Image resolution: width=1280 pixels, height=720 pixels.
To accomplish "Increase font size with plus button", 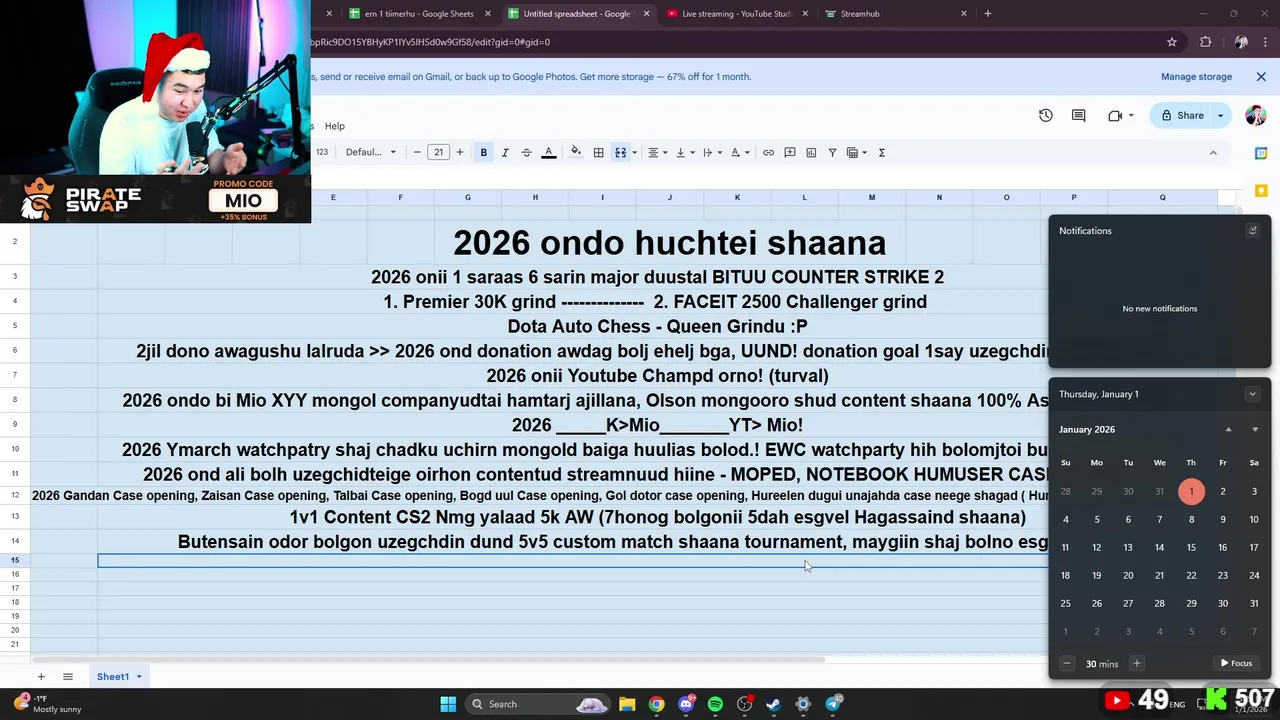I will pyautogui.click(x=460, y=152).
